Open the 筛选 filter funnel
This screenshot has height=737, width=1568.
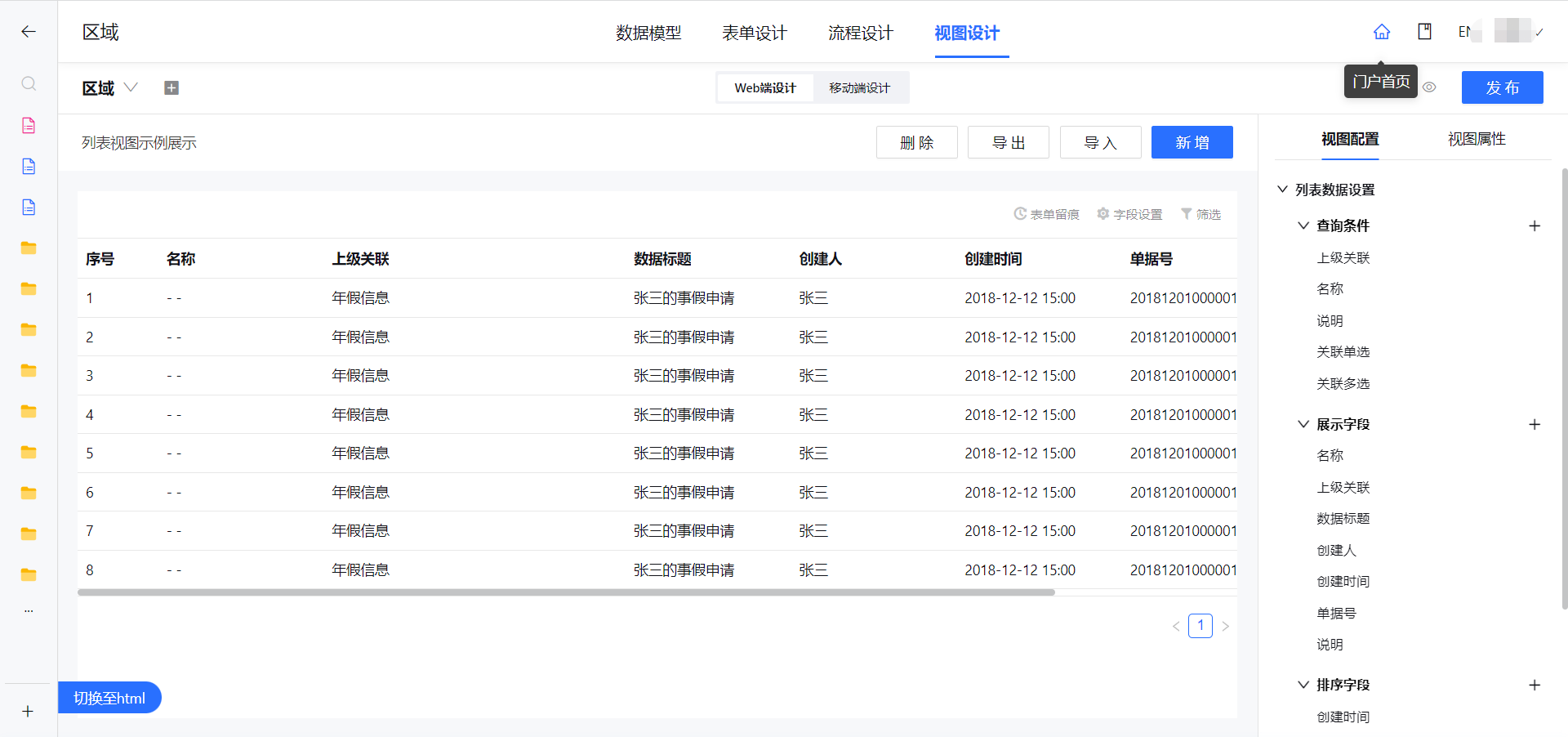(x=1200, y=214)
